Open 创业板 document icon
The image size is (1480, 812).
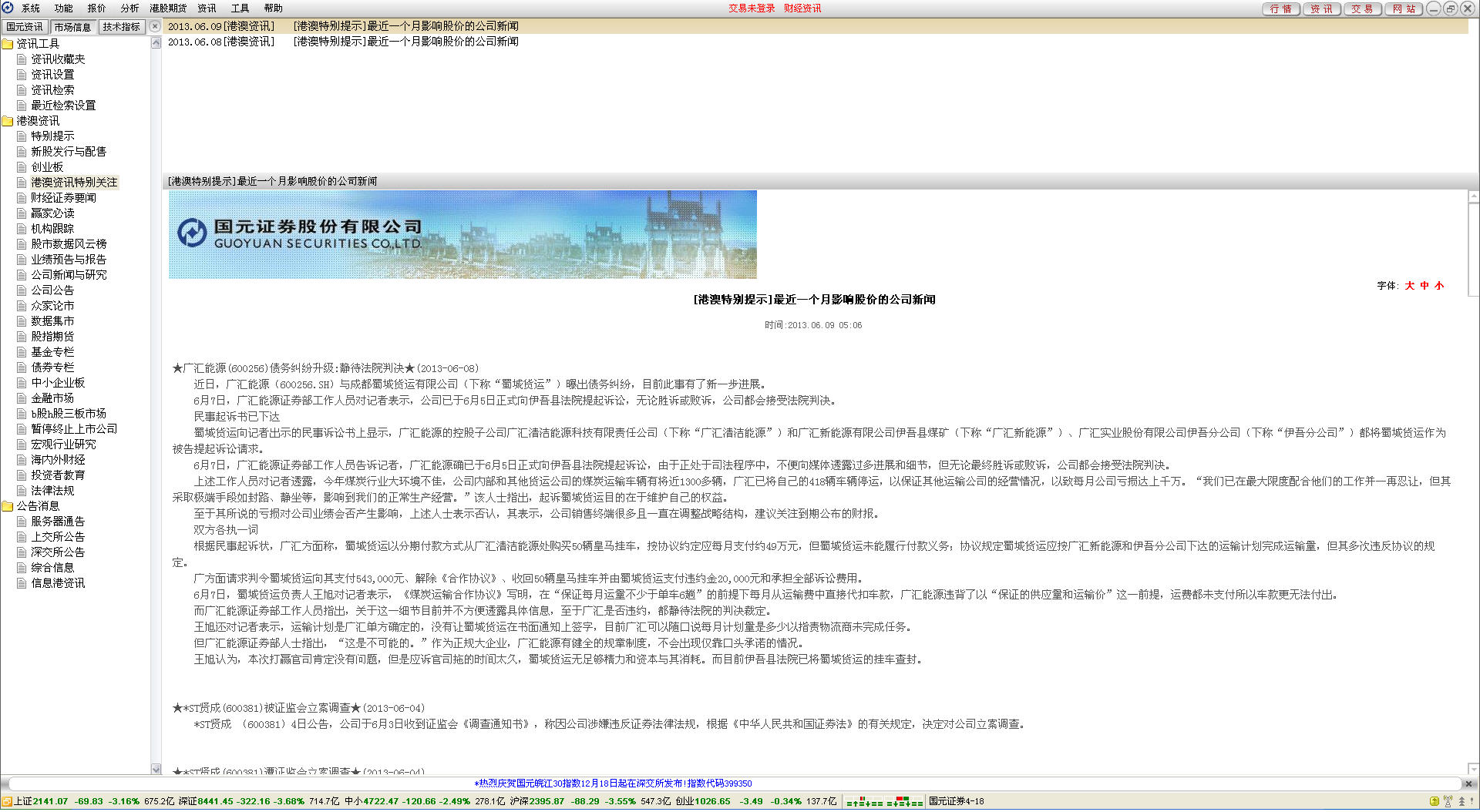pyautogui.click(x=22, y=167)
